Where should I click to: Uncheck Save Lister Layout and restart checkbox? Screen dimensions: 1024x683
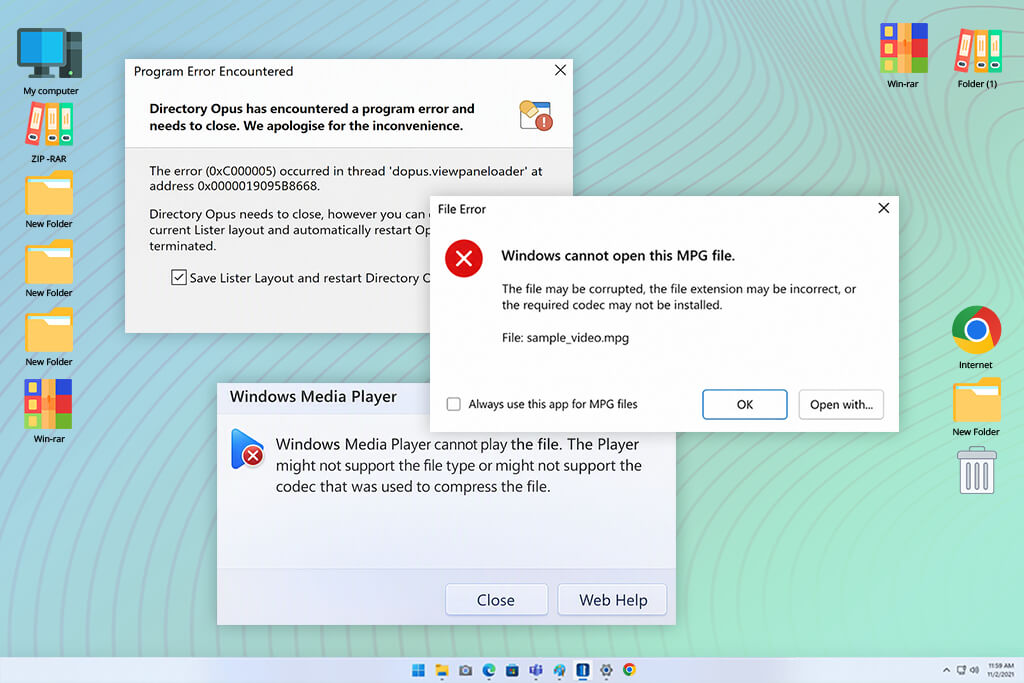(x=178, y=278)
